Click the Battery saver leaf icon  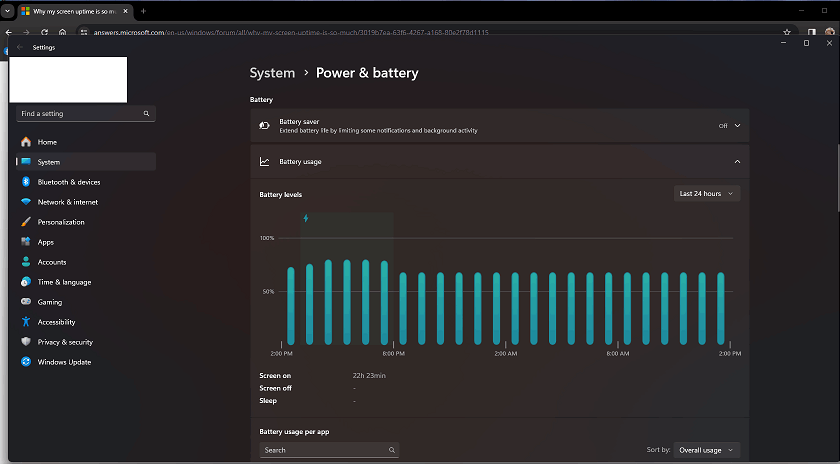click(264, 125)
